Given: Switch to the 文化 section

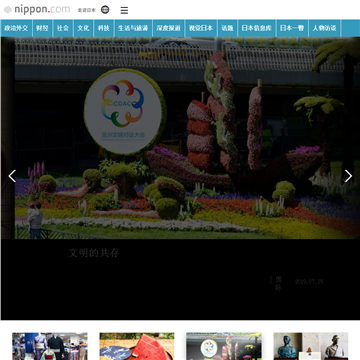Looking at the screenshot, I should [83, 28].
